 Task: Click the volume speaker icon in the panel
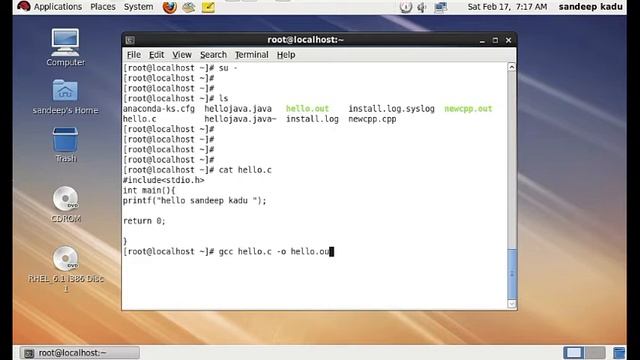click(x=422, y=7)
